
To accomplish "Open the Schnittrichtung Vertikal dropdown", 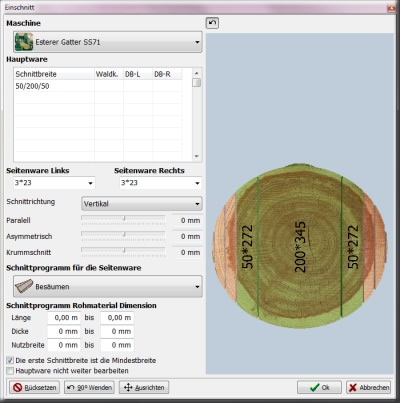I will tap(142, 204).
